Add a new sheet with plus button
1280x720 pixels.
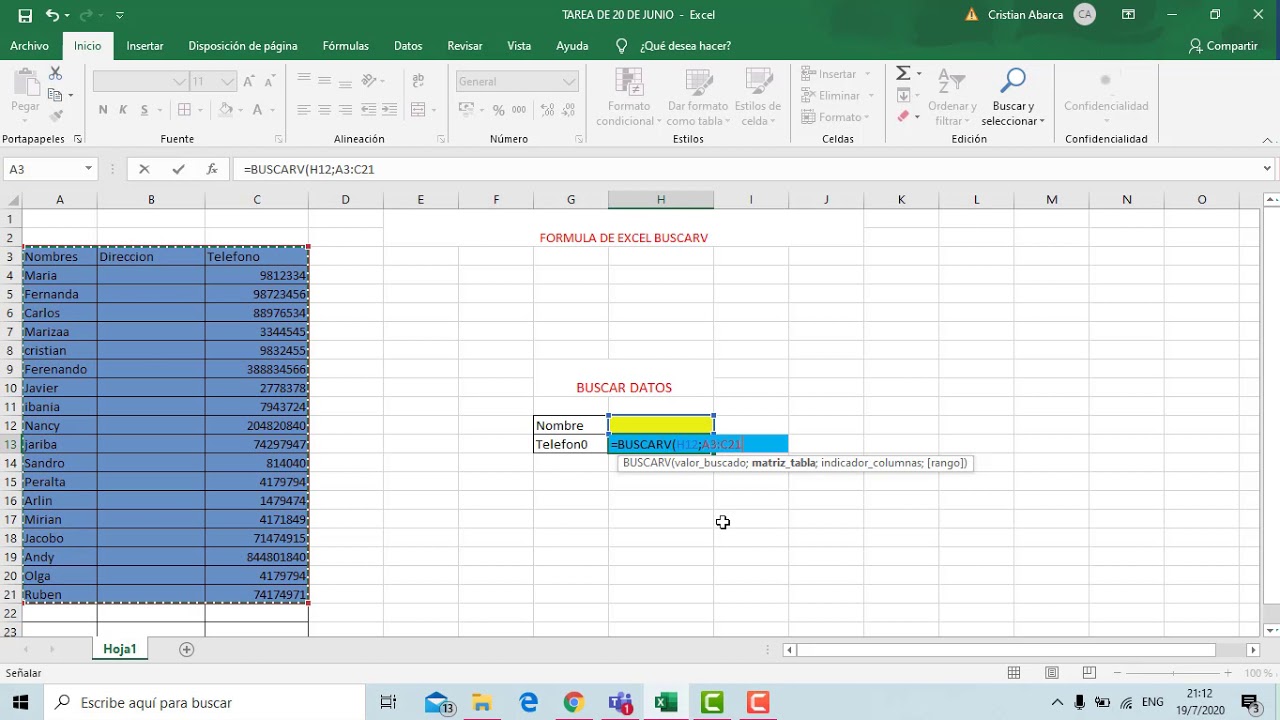tap(186, 649)
